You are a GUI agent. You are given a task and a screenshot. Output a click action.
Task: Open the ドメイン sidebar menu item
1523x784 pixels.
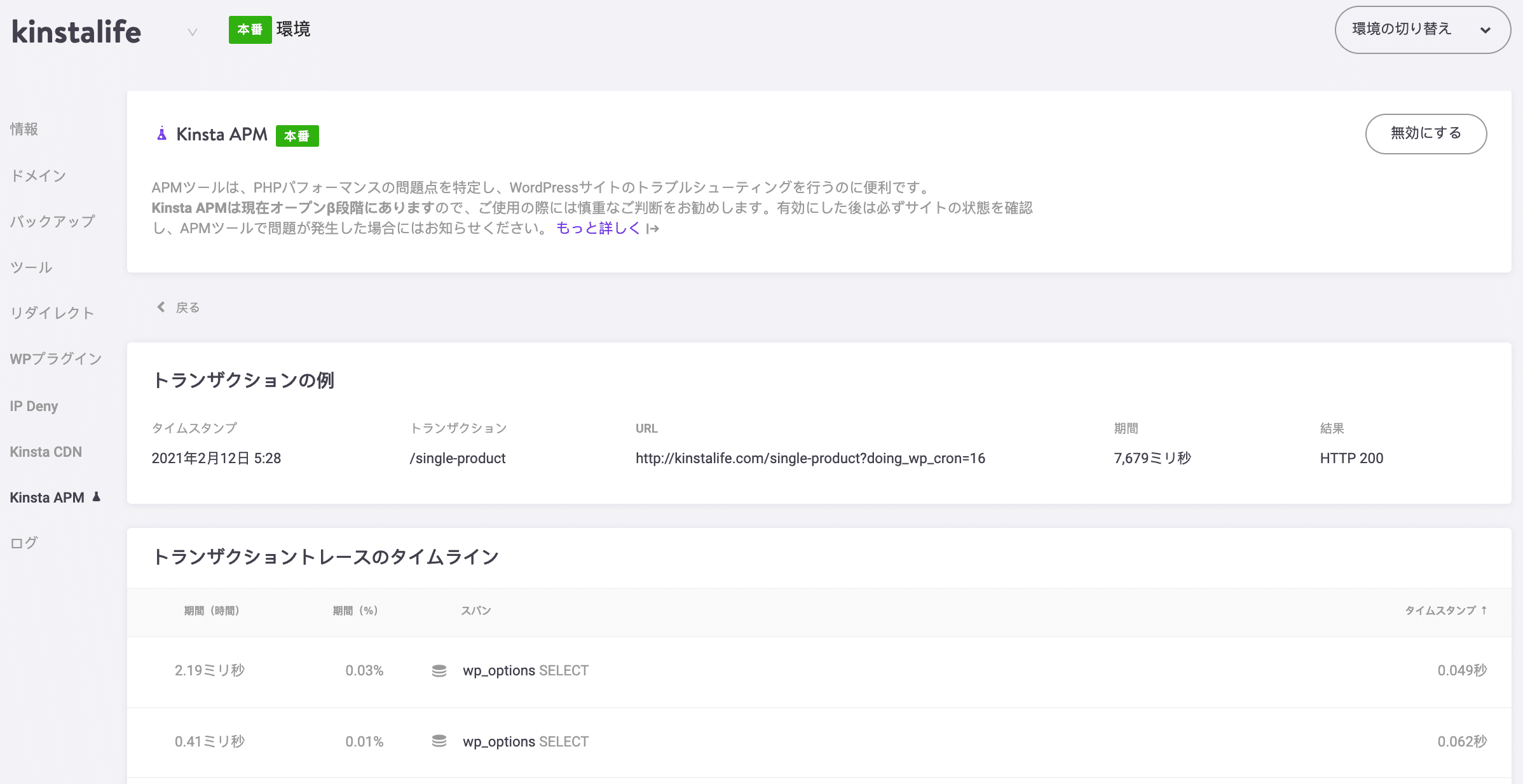click(38, 175)
